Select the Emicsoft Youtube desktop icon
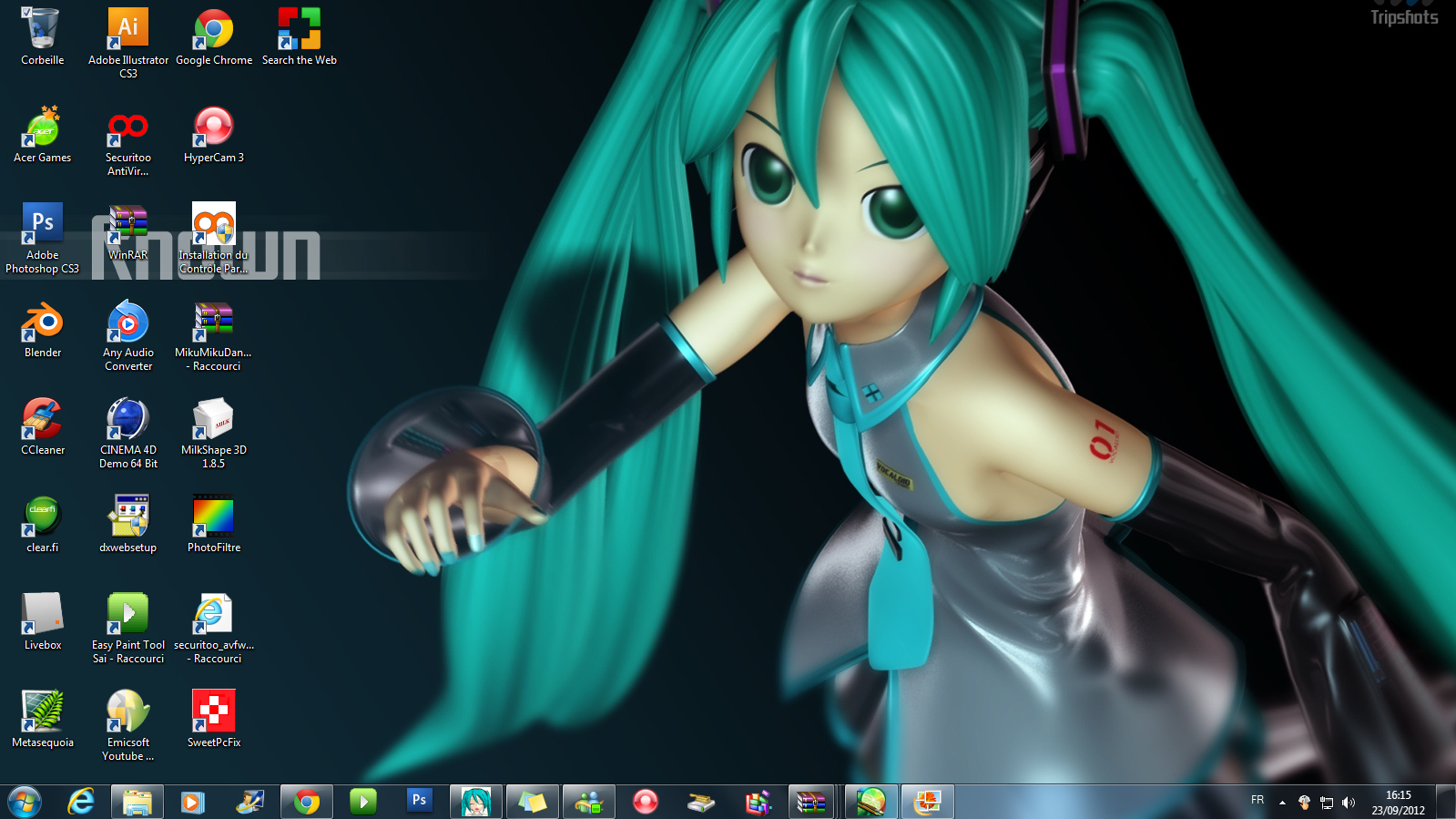Viewport: 1456px width, 819px height. pos(128,726)
